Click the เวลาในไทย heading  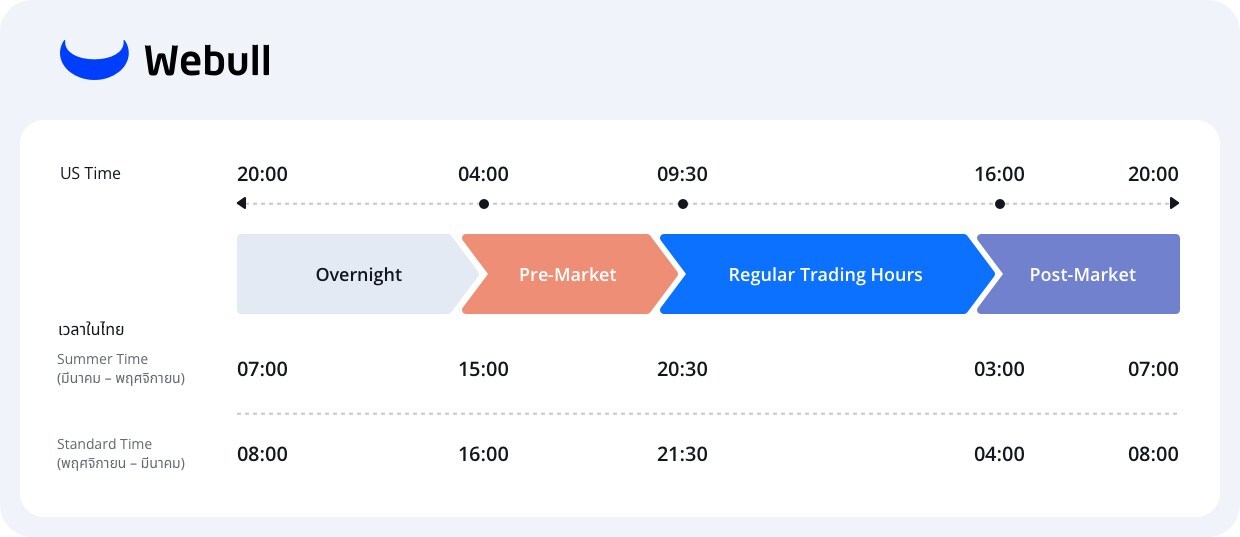(x=91, y=329)
